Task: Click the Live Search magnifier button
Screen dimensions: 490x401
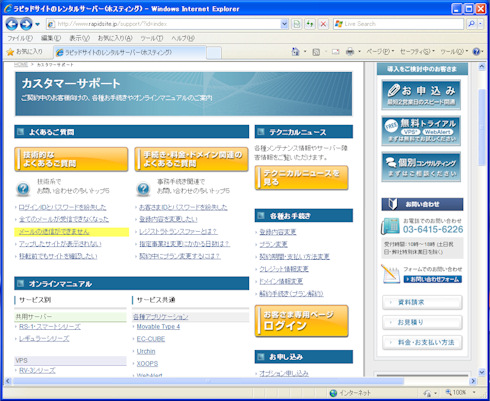Action: [471, 24]
